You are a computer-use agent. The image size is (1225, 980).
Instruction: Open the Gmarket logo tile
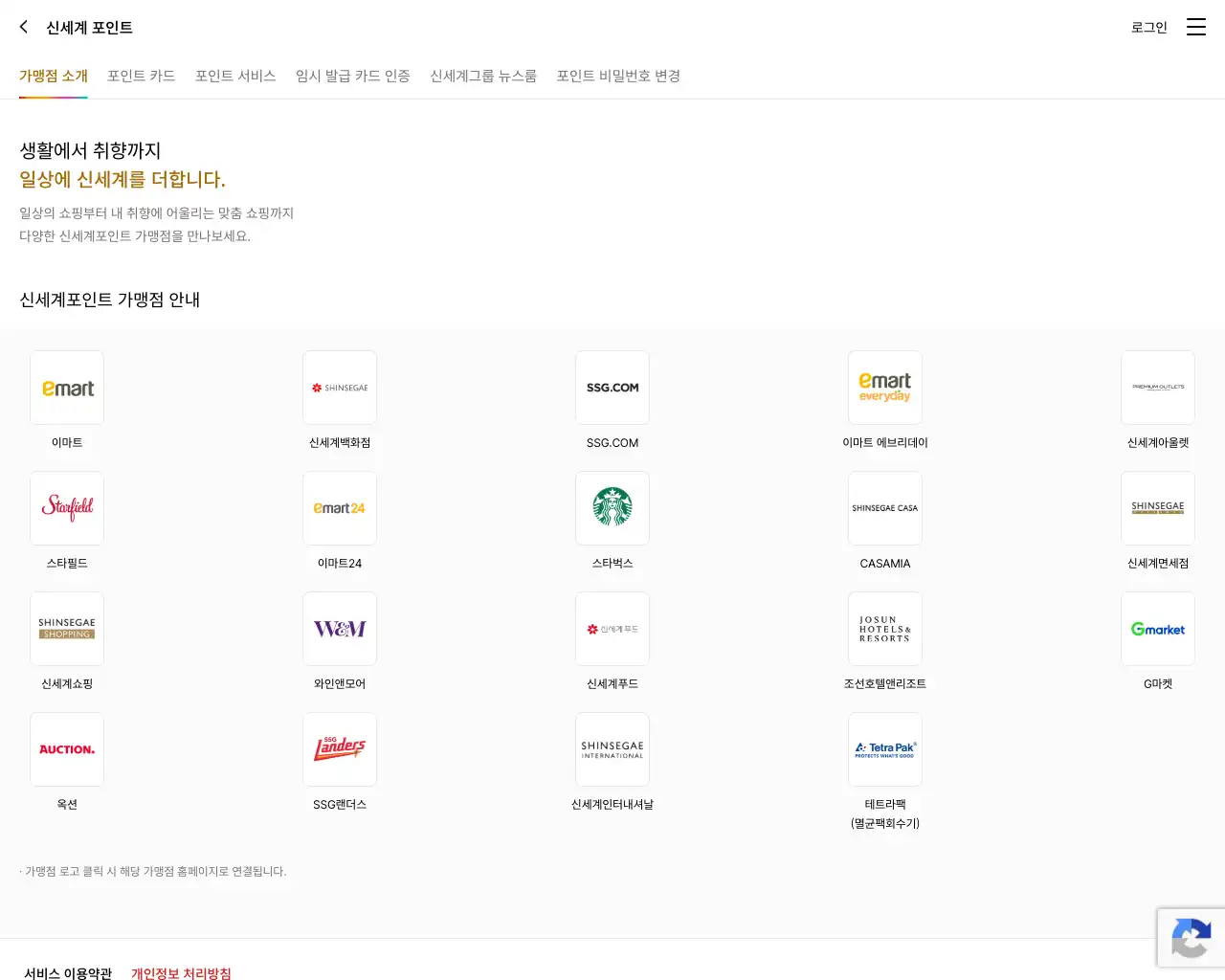pyautogui.click(x=1158, y=629)
